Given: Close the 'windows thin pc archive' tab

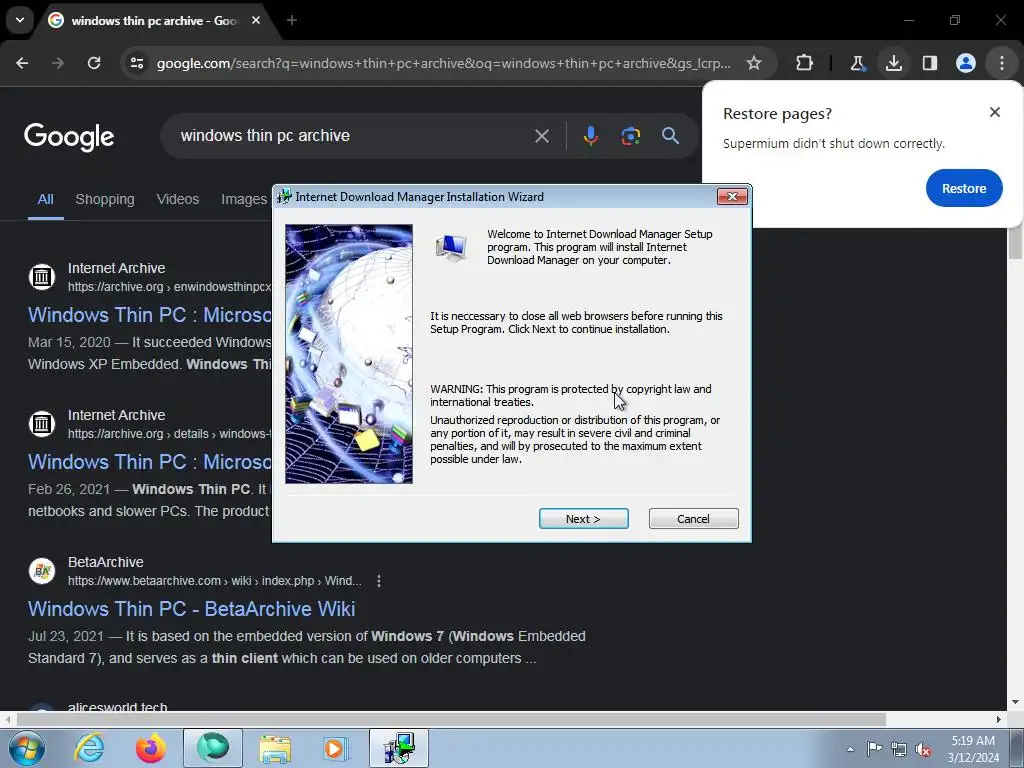Looking at the screenshot, I should (x=256, y=20).
